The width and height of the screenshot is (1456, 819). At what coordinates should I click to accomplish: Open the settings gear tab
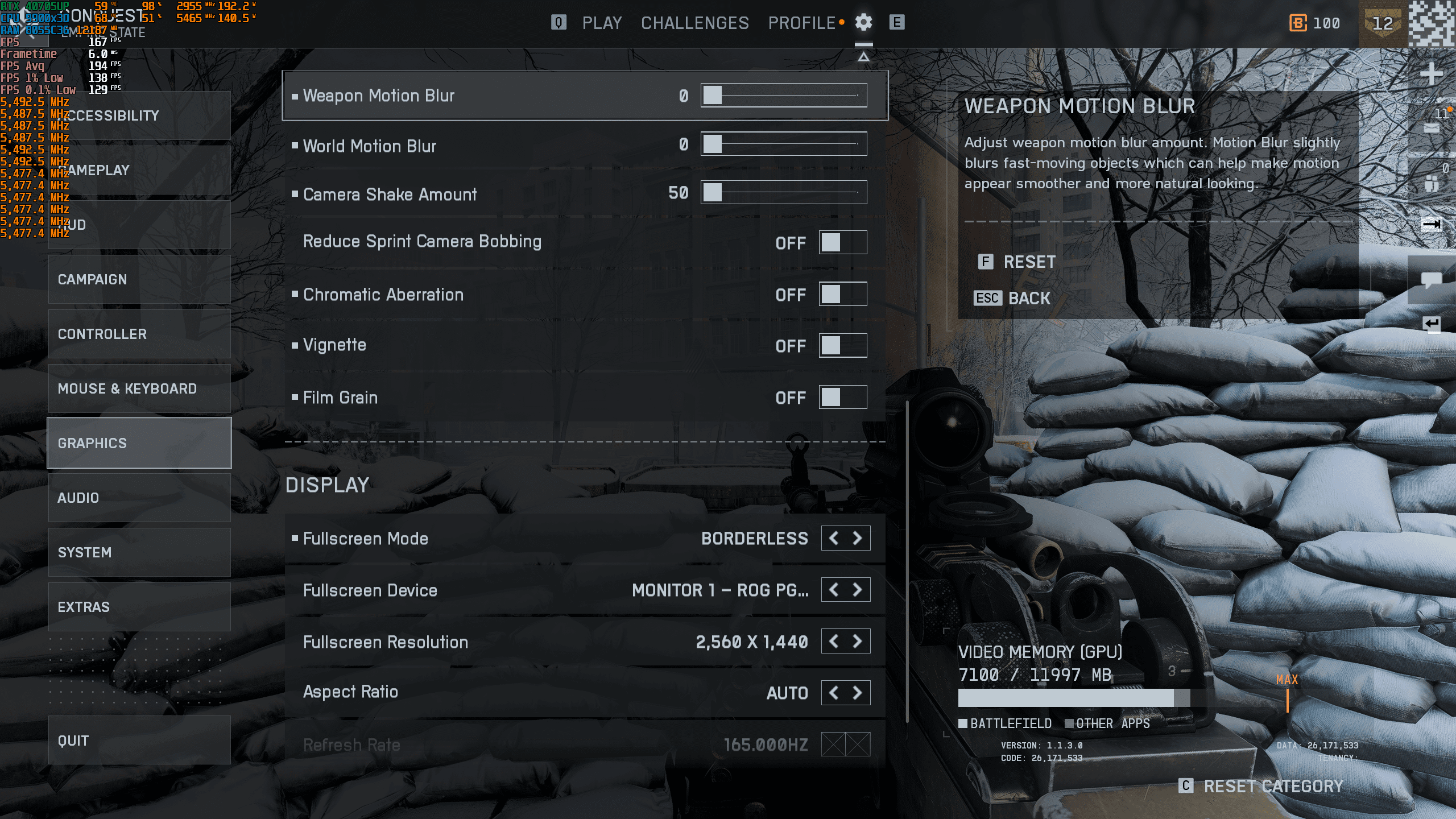pos(863,23)
